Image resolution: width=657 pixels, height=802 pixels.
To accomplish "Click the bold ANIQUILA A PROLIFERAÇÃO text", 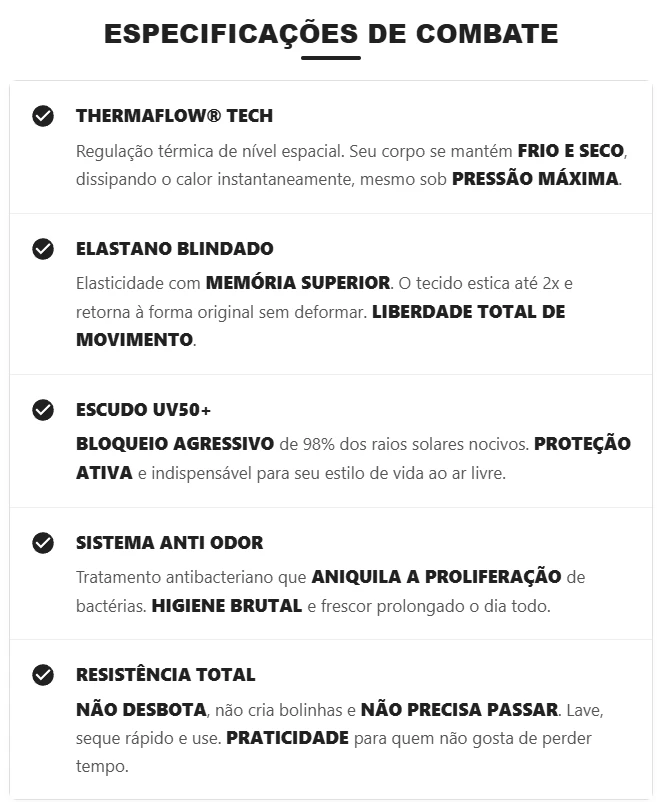I will [x=437, y=577].
